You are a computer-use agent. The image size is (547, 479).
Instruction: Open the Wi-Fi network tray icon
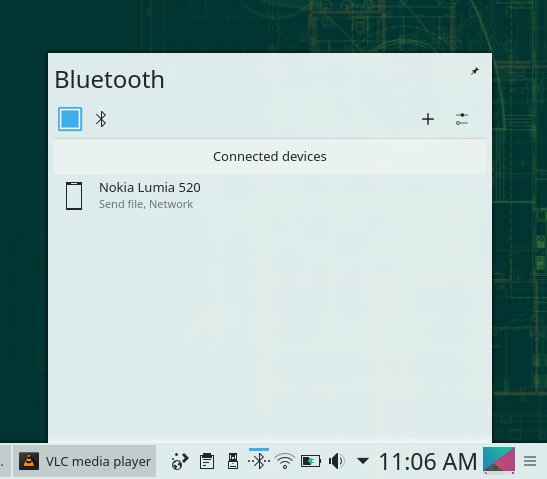click(x=285, y=461)
